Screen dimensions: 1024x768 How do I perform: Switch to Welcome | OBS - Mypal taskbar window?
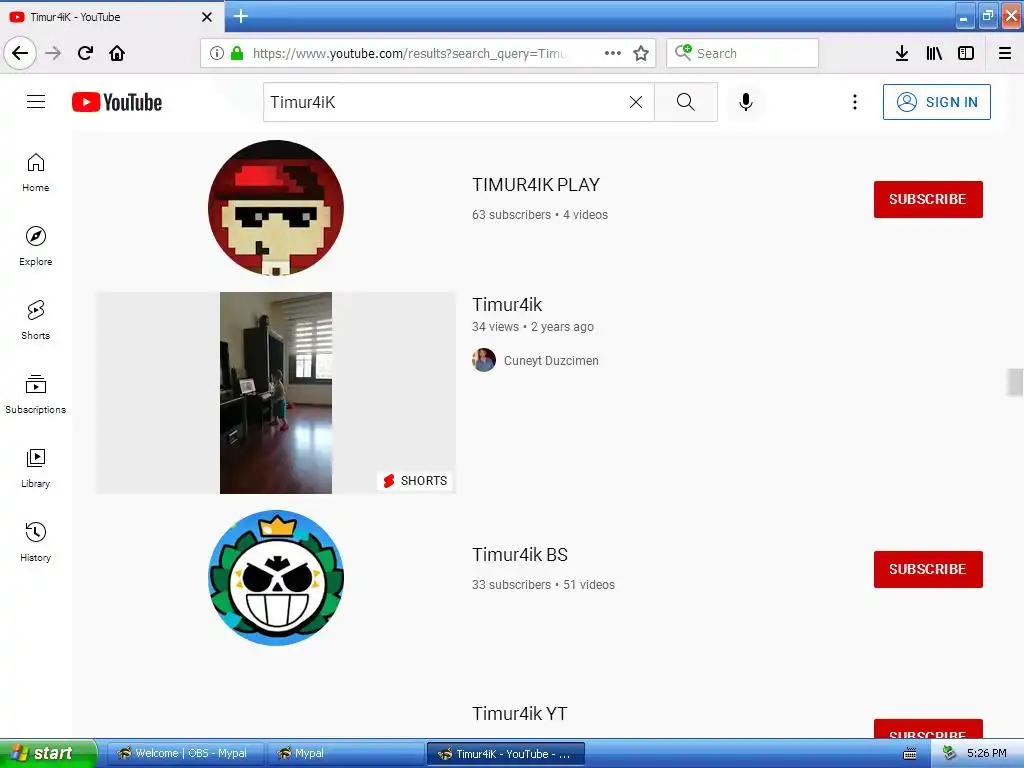[x=185, y=753]
